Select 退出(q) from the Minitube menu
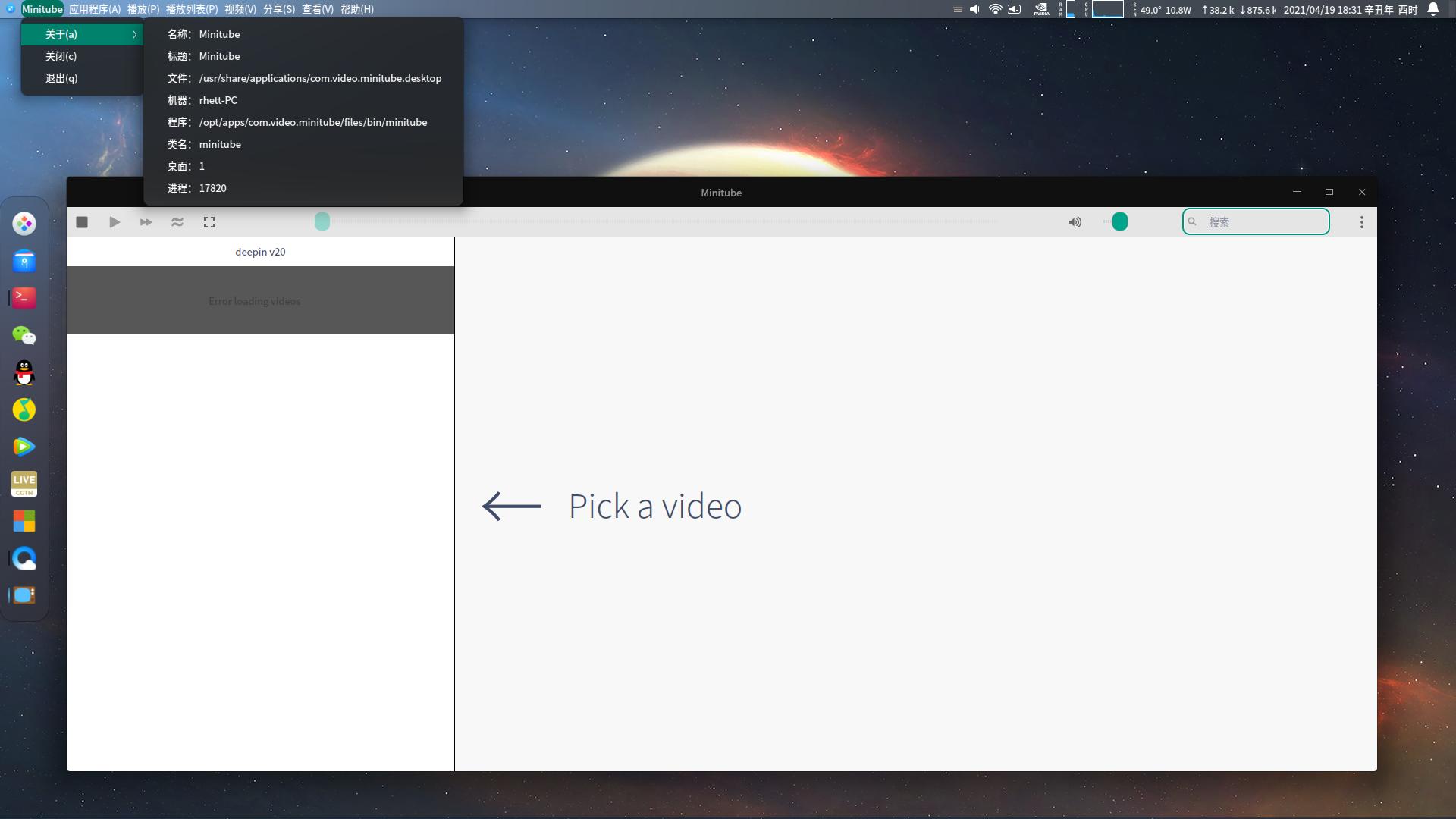The height and width of the screenshot is (819, 1456). click(x=61, y=78)
